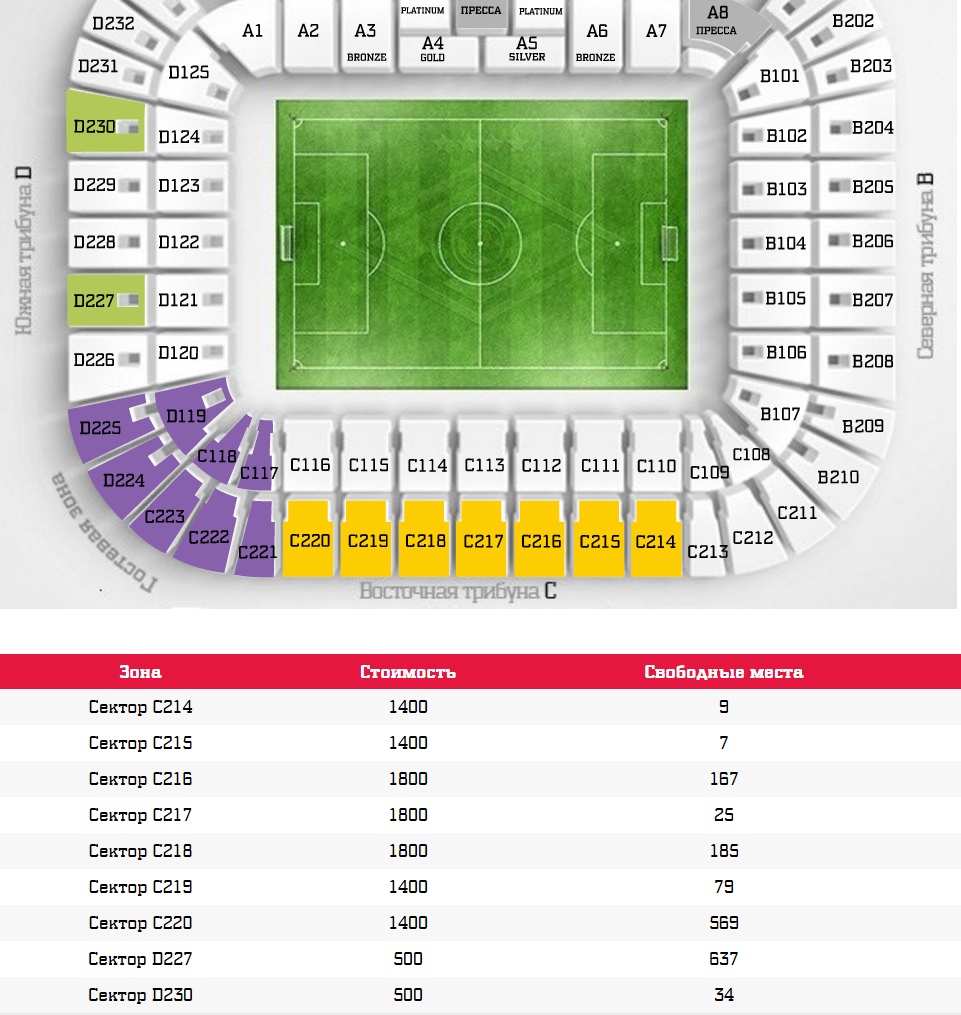Image resolution: width=961 pixels, height=1015 pixels.
Task: Select yellow sector C220 on the seating map
Action: click(308, 540)
